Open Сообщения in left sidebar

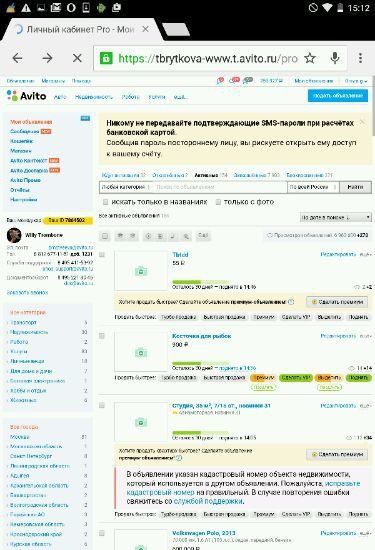(x=25, y=131)
